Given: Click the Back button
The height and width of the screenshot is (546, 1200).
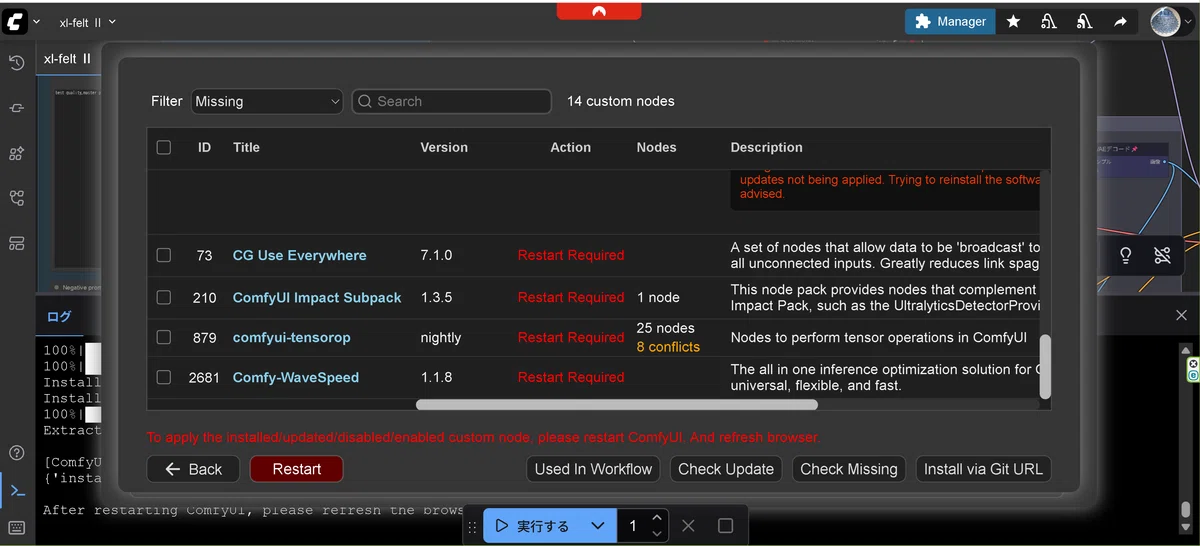Looking at the screenshot, I should click(193, 469).
